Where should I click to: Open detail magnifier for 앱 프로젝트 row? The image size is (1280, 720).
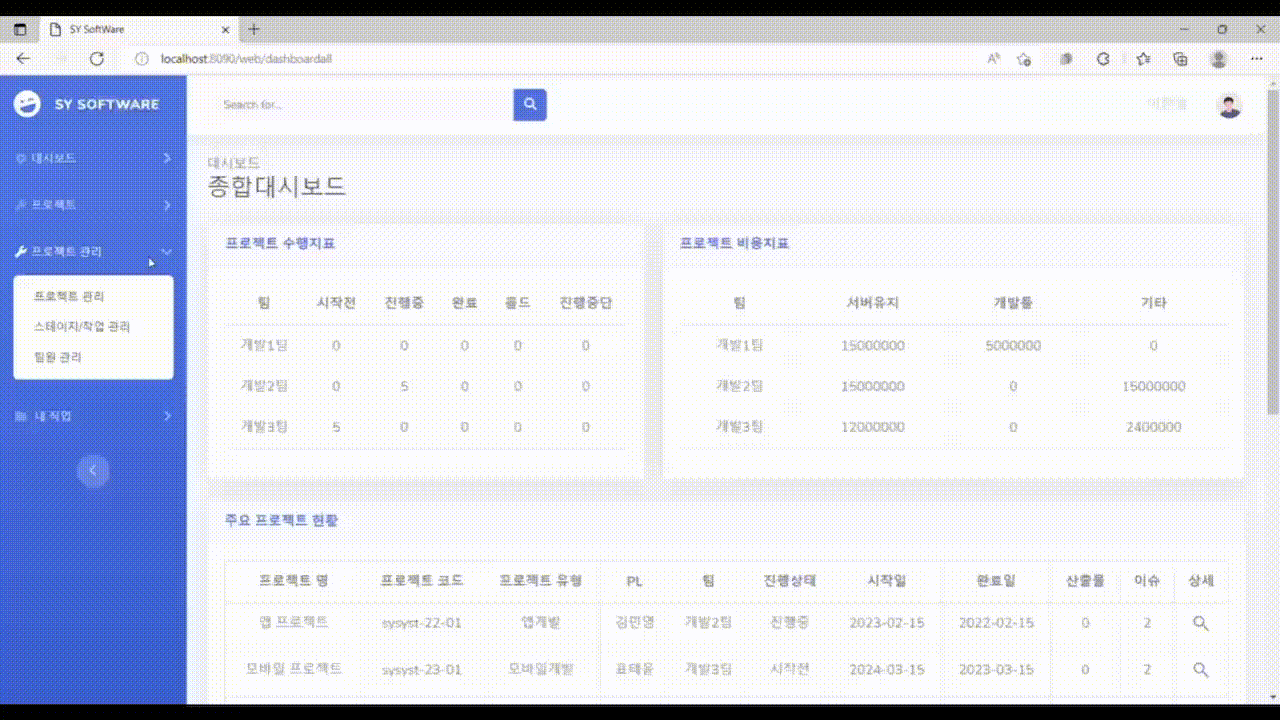click(1201, 623)
